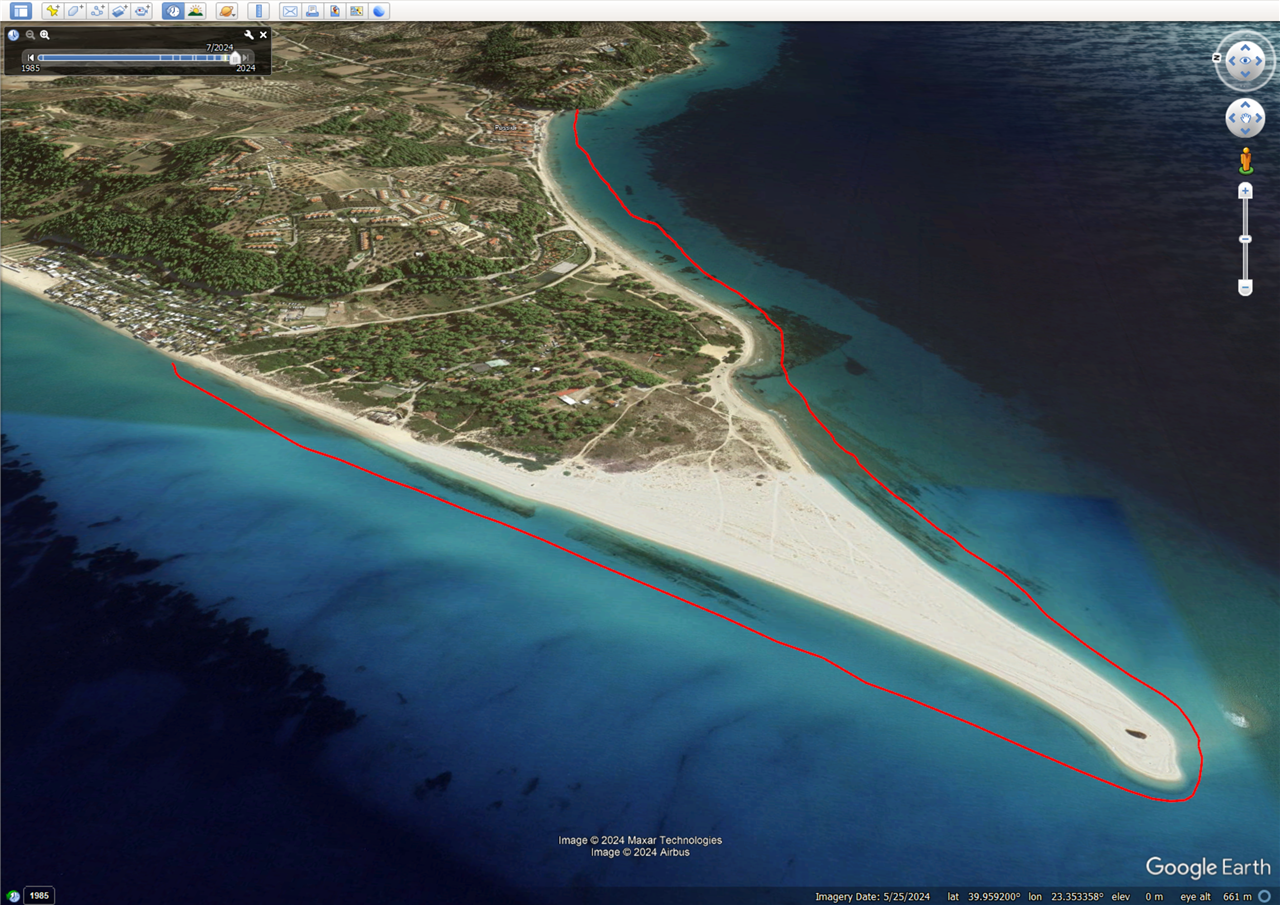Look down with the bottom compass arrow
Viewport: 1280px width, 905px height.
coord(1245,74)
